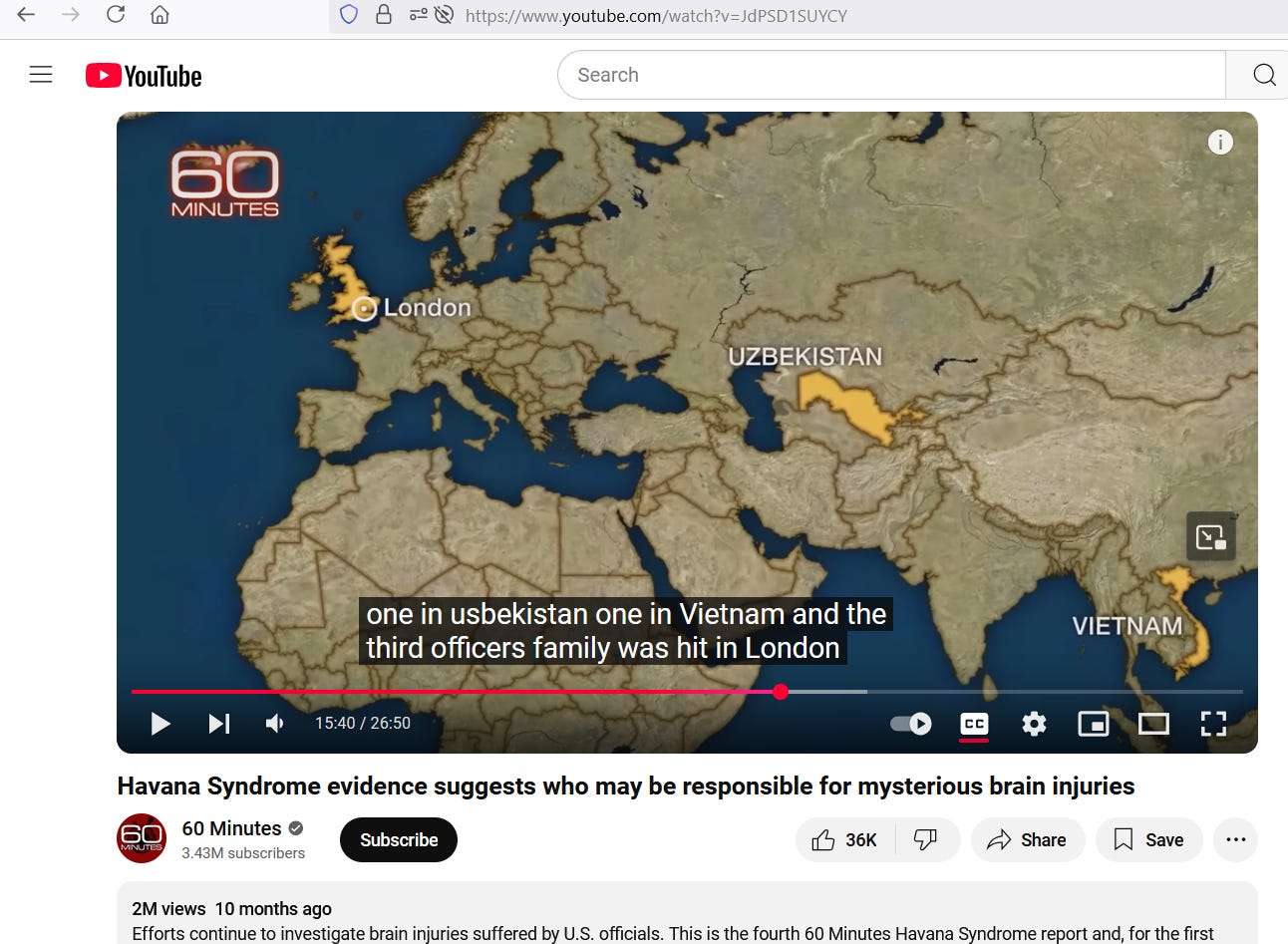The width and height of the screenshot is (1288, 944).
Task: Open the video info card icon
Action: pos(1220,143)
